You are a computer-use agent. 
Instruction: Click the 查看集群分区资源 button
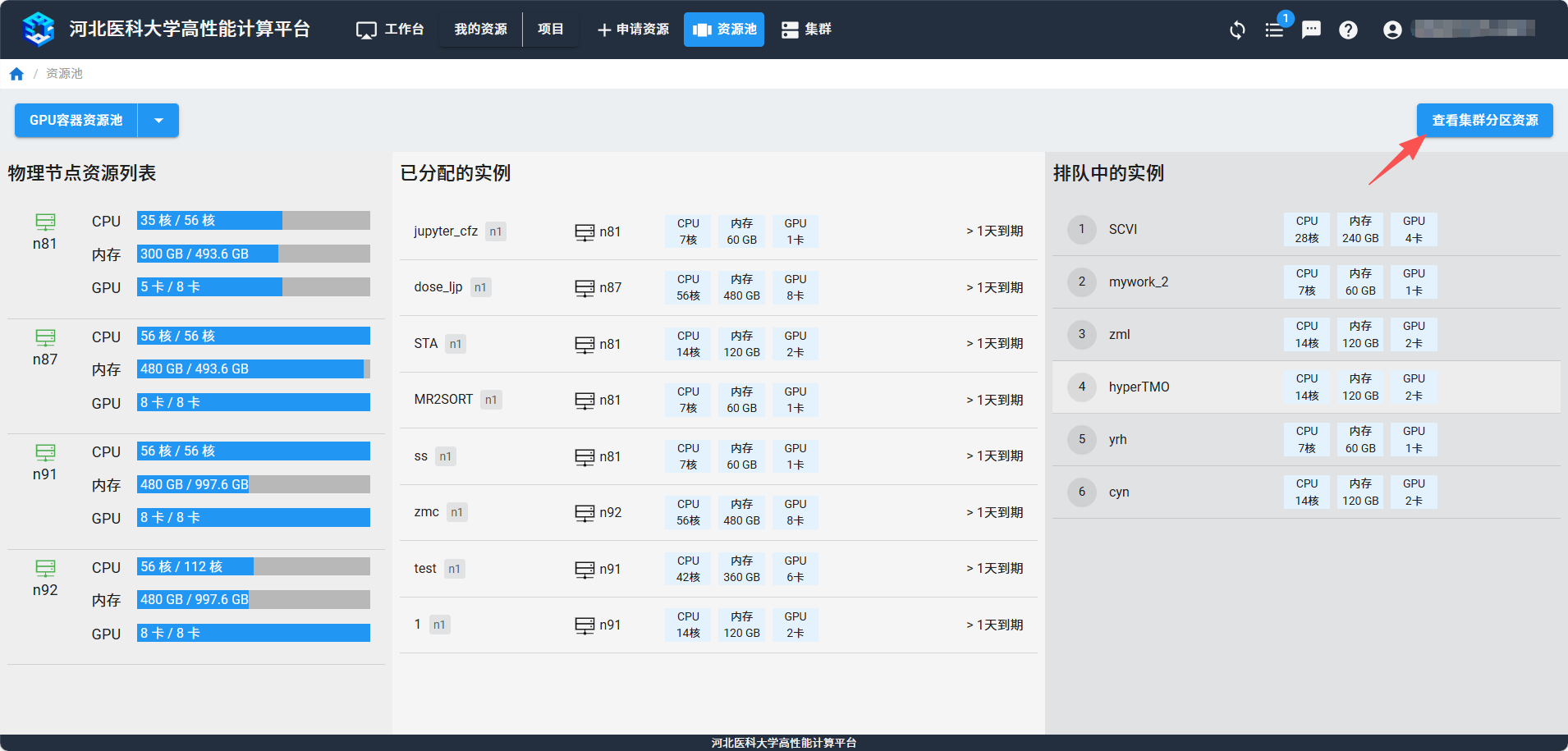click(1484, 121)
